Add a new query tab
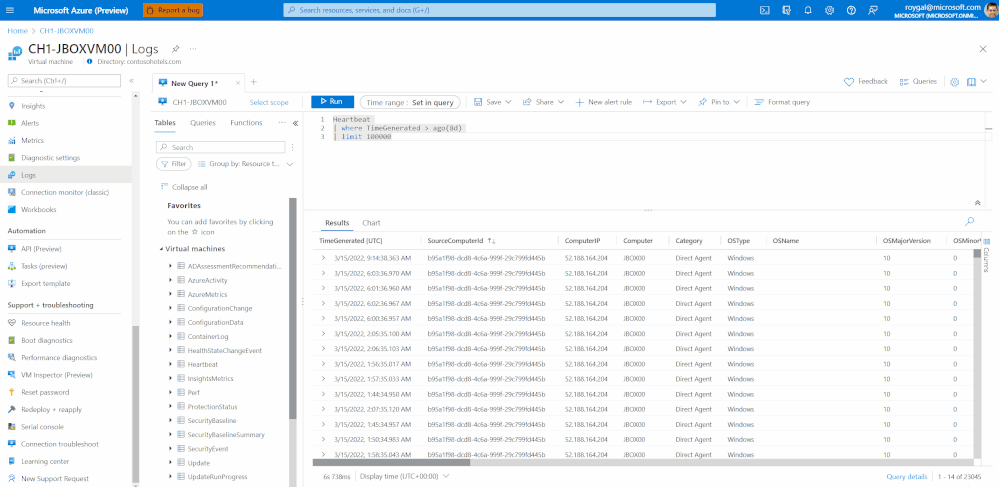Screen dimensions: 999x487 [253, 82]
